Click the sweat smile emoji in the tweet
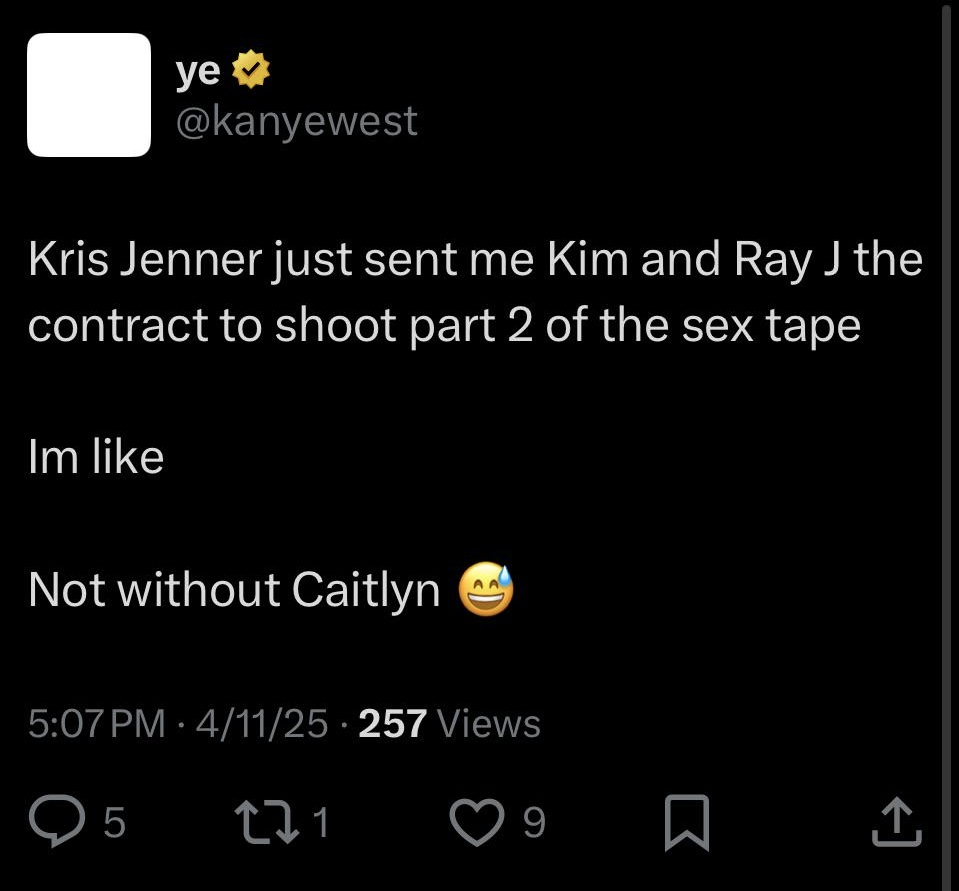 point(486,588)
